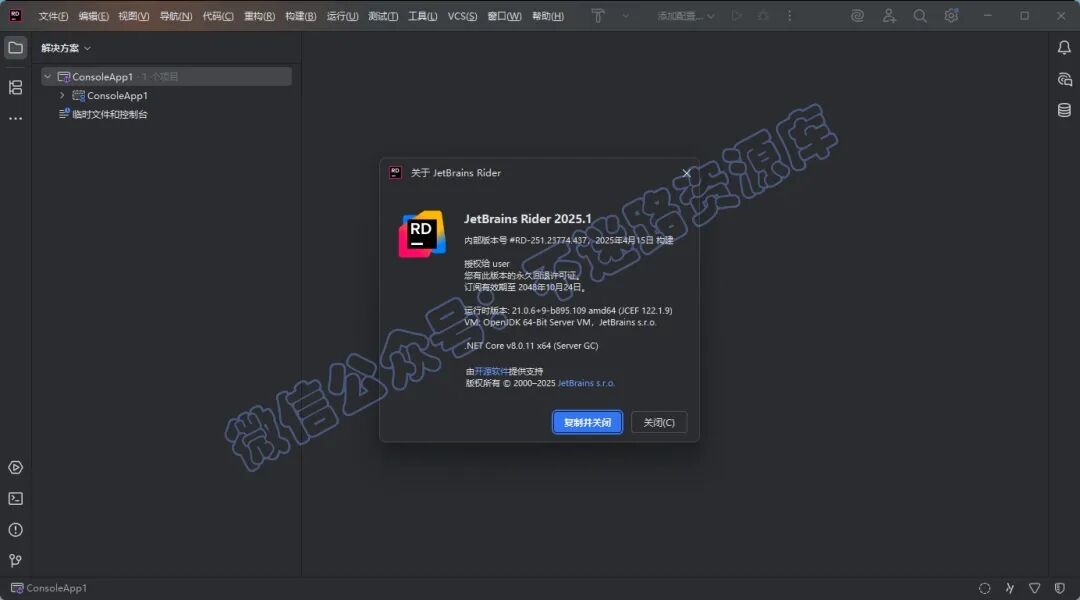Click the 授权给 user text
The width and height of the screenshot is (1080, 600).
click(x=487, y=264)
